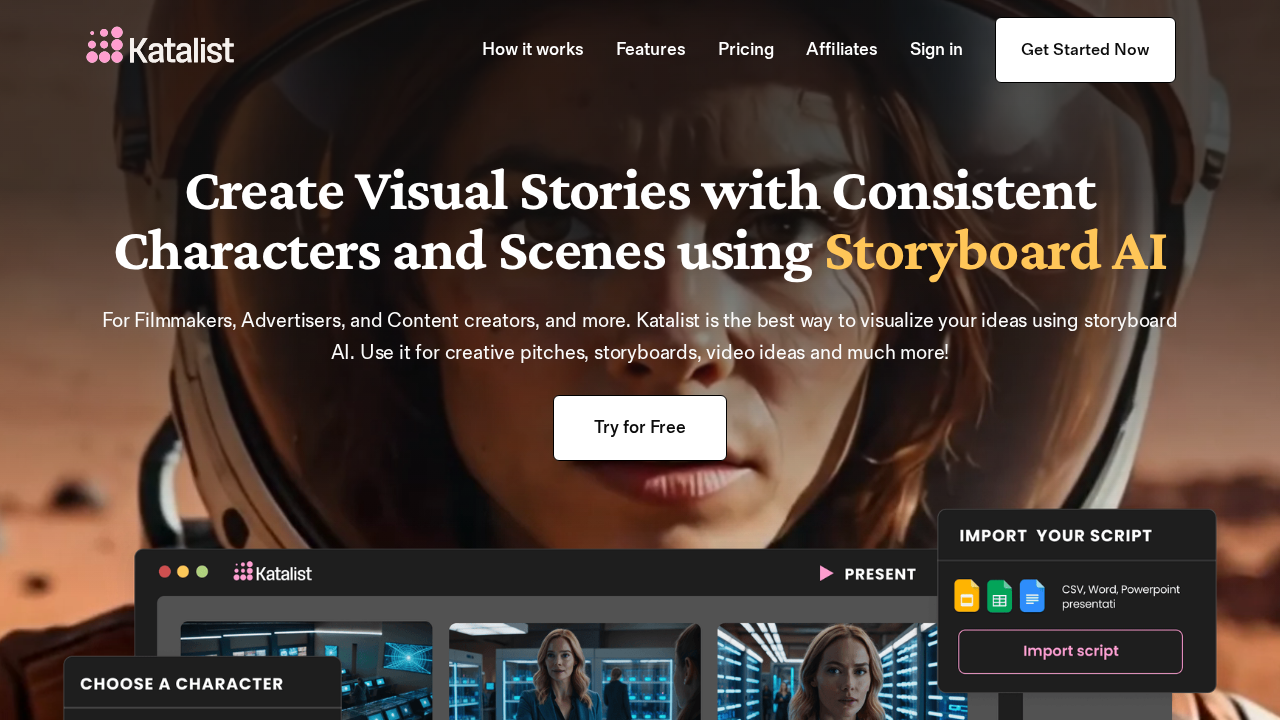Select the Google Docs import icon

point(1032,595)
